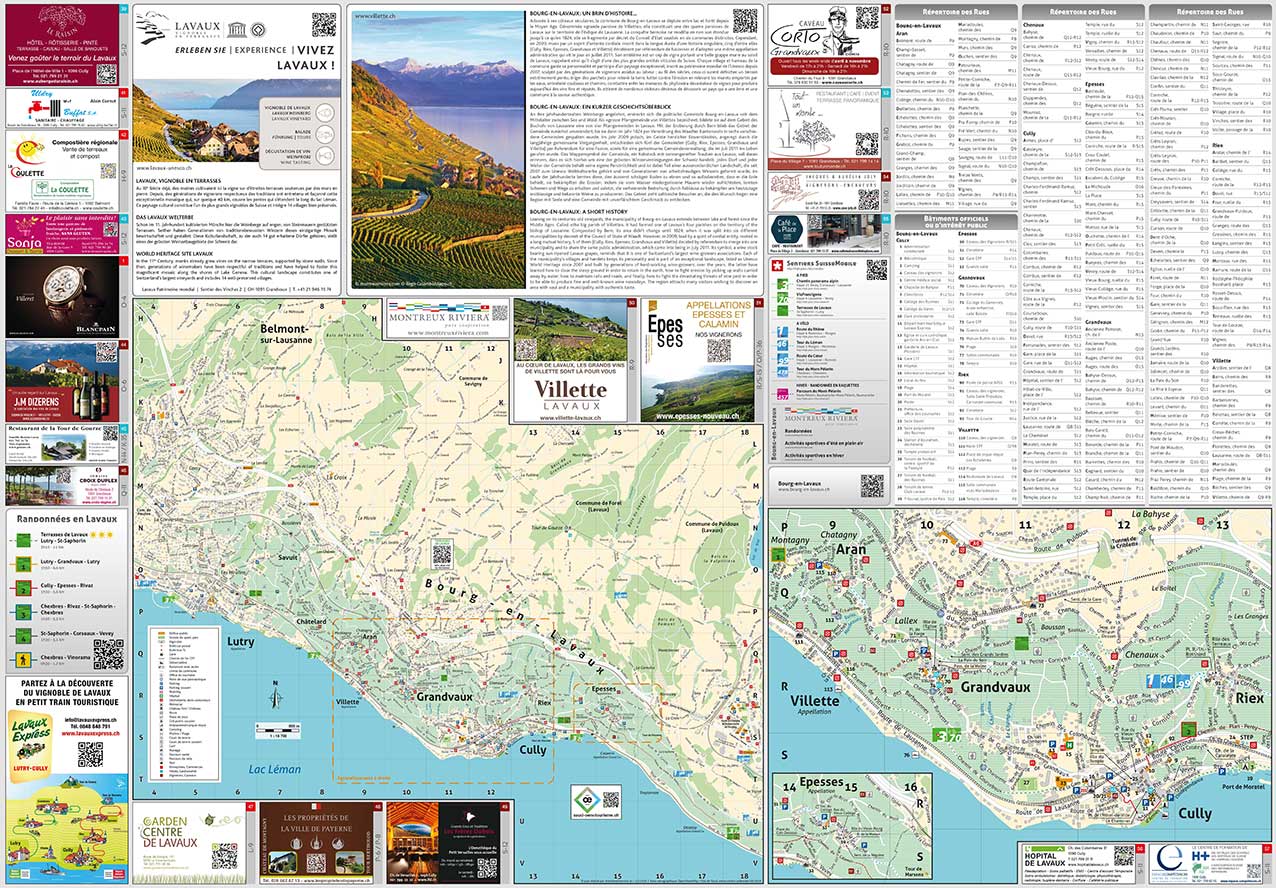Click the QR code at the top of the Bourg-en-Lavaux history panel

click(744, 22)
